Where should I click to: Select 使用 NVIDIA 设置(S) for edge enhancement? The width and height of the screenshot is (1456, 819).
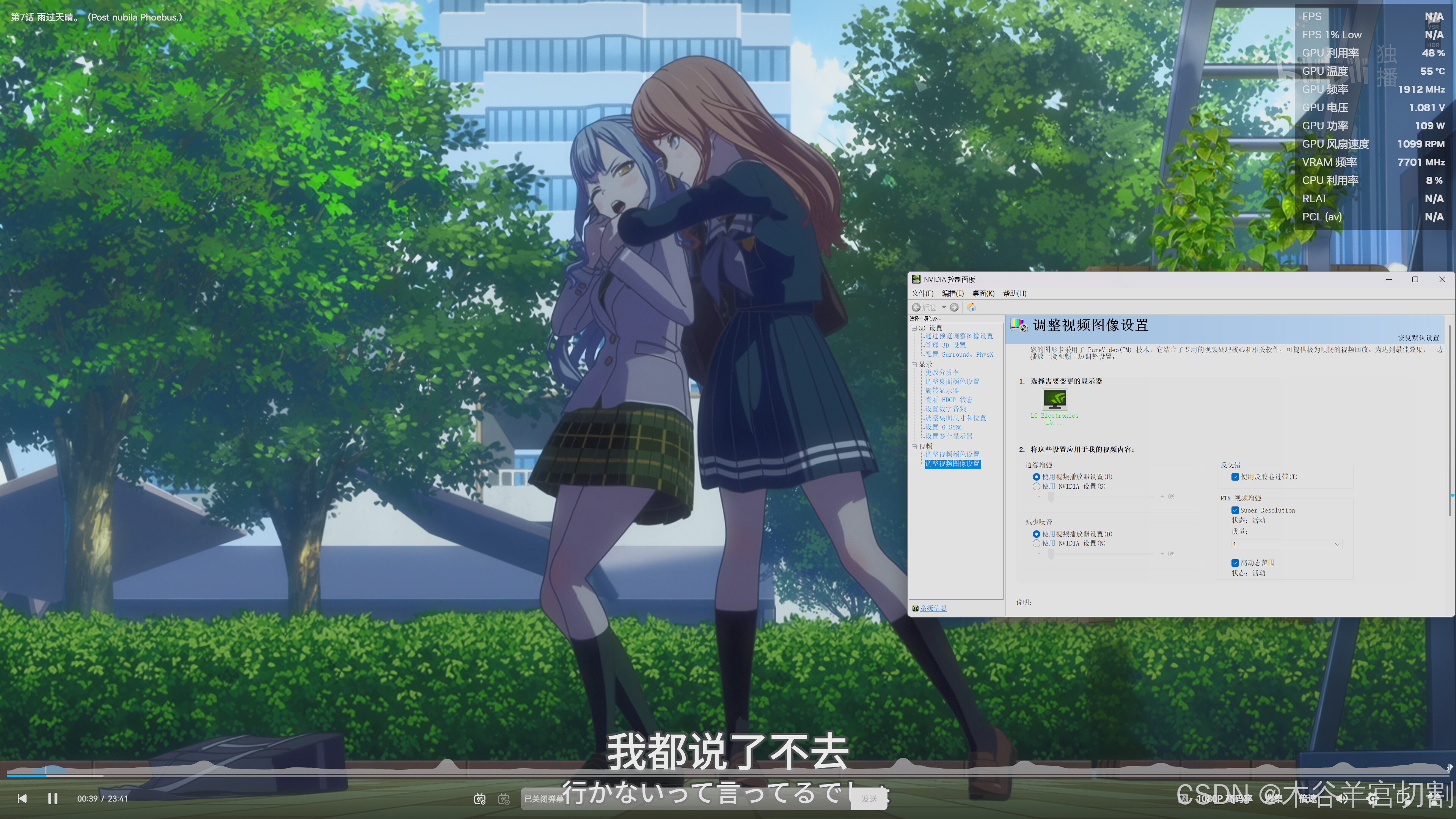[1036, 486]
